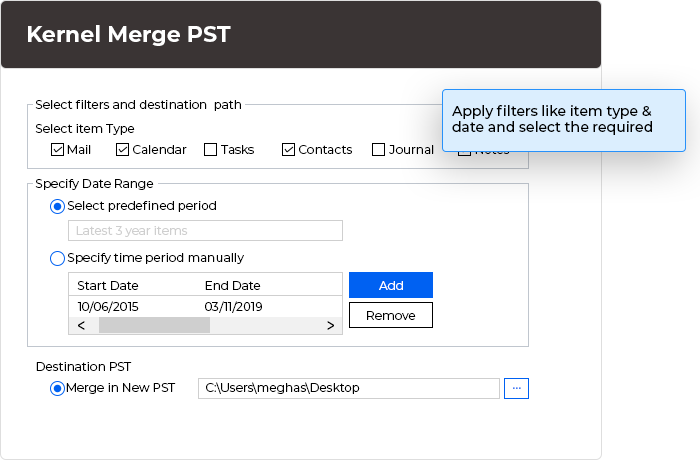The width and height of the screenshot is (700, 460).
Task: Click the right scroll arrow in date table
Action: point(330,326)
